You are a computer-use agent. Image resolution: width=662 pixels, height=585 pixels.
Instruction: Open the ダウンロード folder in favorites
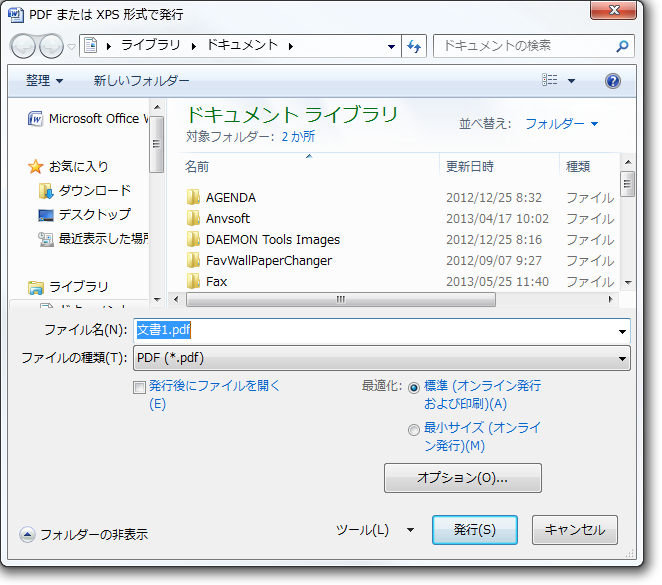click(x=94, y=190)
